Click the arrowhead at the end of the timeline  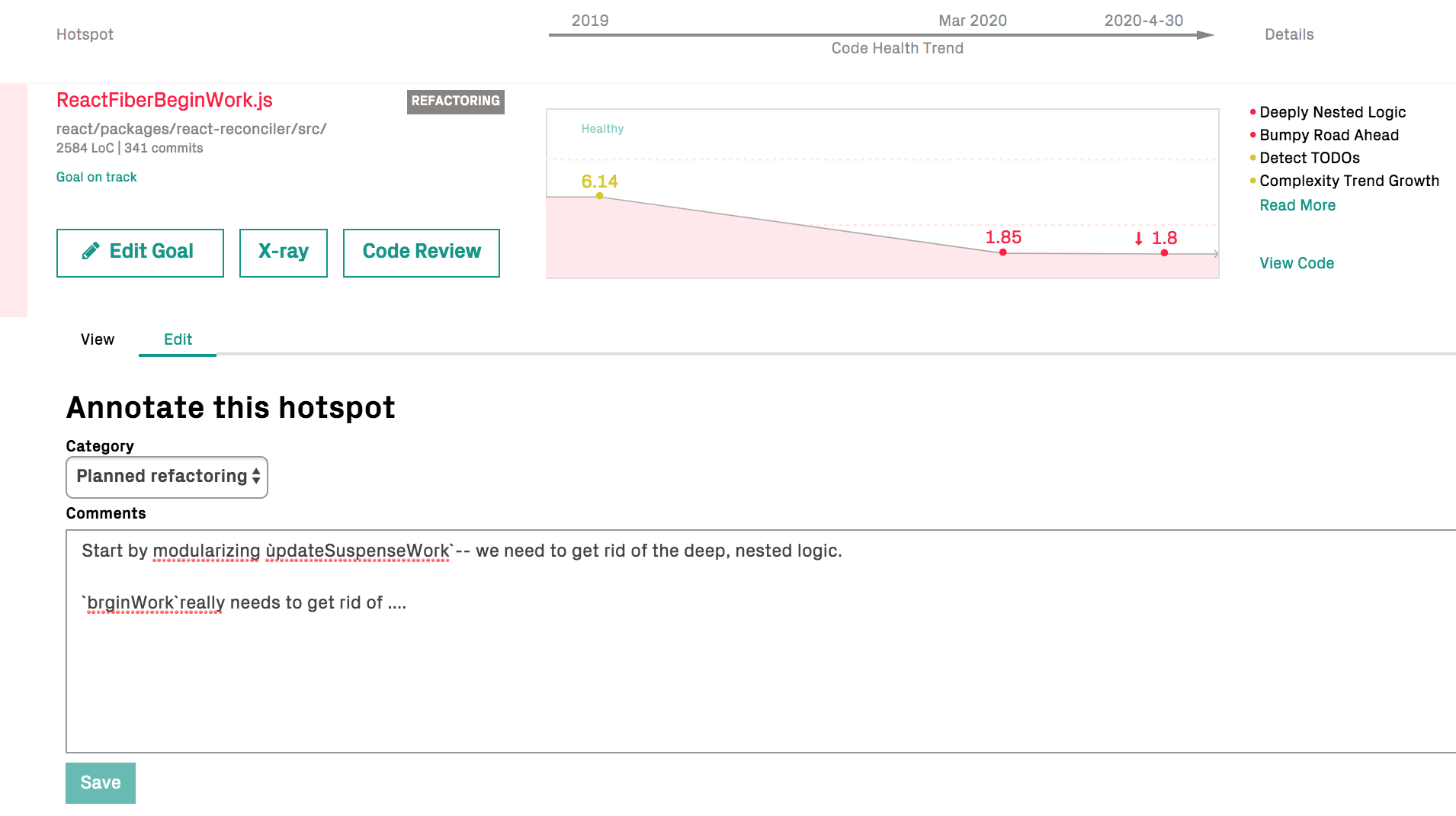click(1203, 34)
